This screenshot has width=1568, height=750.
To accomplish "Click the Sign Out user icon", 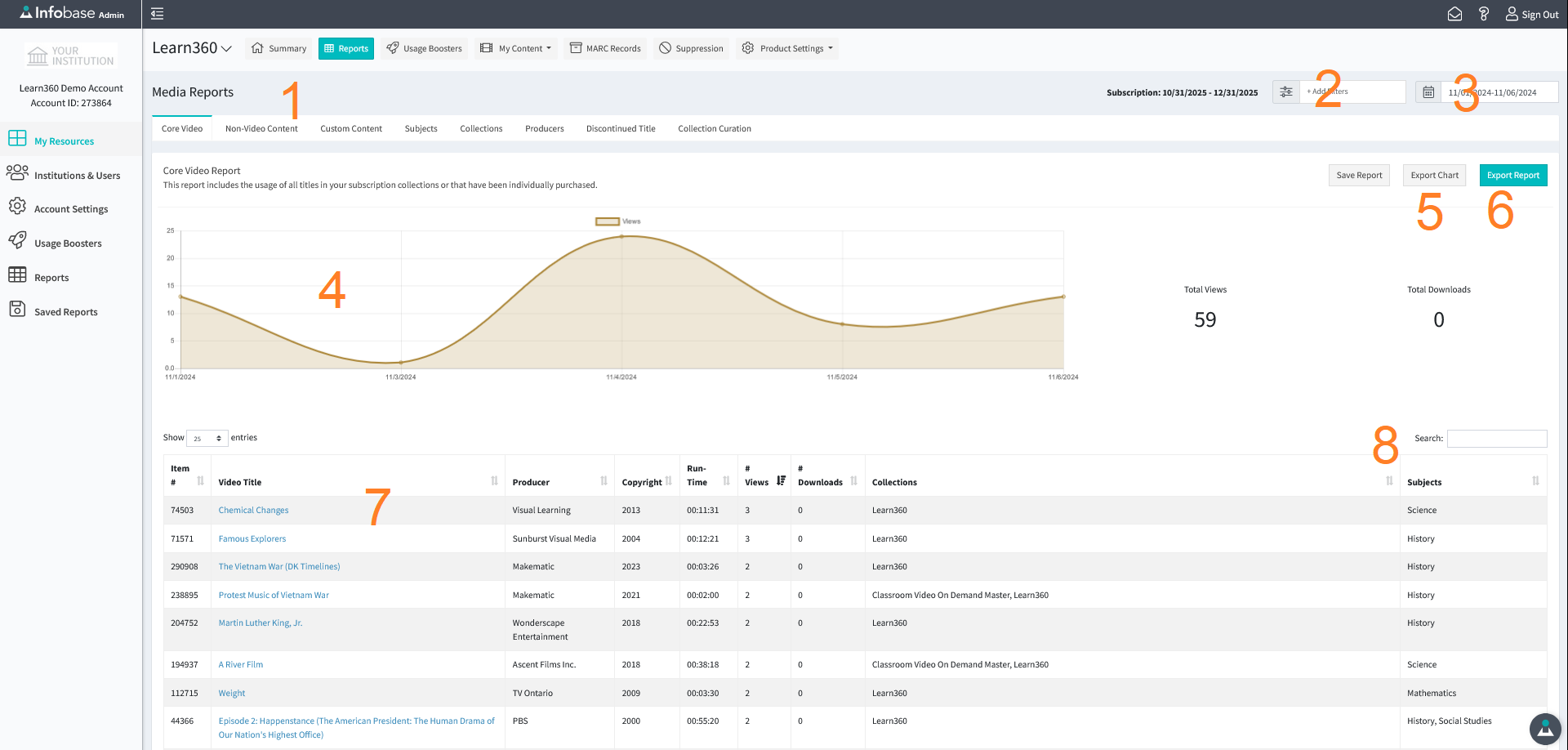I will 1512,14.
